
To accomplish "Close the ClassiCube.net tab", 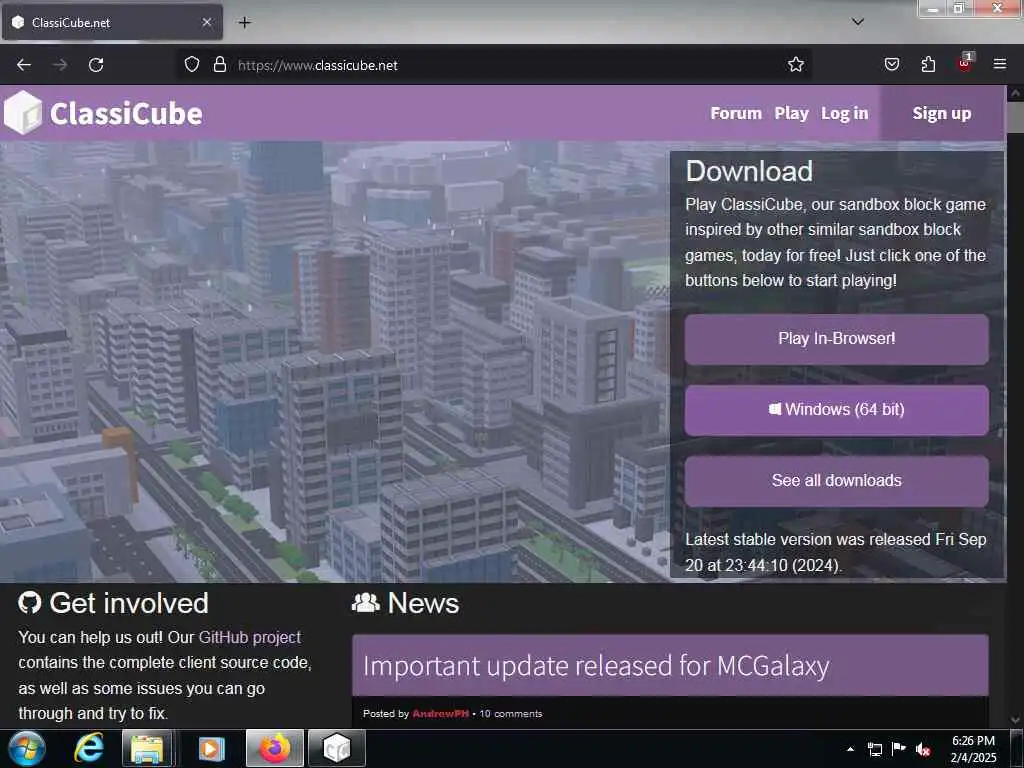I will click(x=207, y=22).
